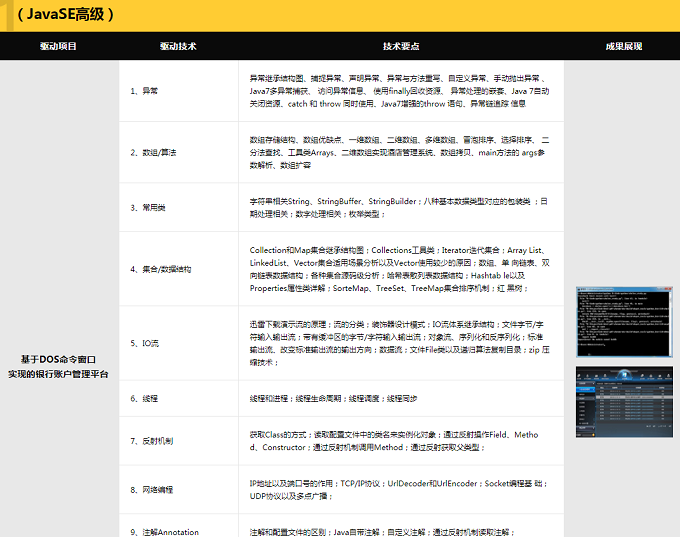This screenshot has width=680, height=537.
Task: Click the 技术要点 column header
Action: click(401, 46)
